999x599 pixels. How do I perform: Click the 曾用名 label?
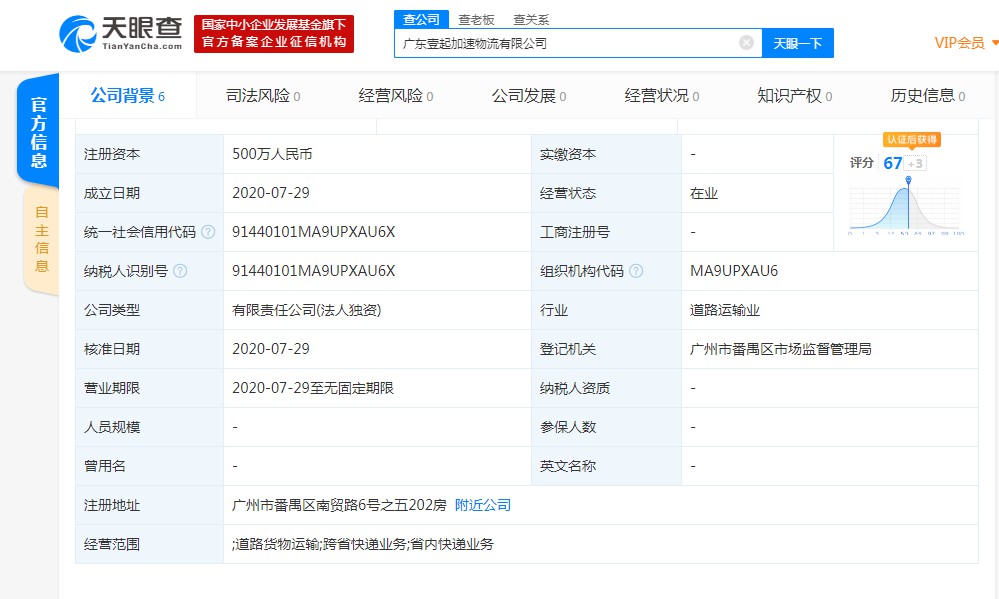104,466
